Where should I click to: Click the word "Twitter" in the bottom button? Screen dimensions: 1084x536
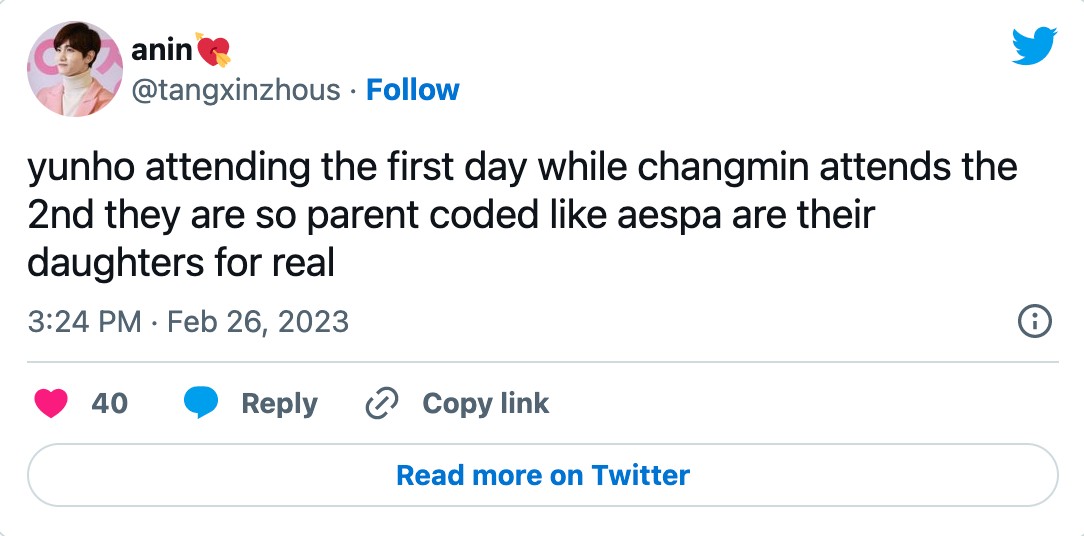pyautogui.click(x=640, y=474)
